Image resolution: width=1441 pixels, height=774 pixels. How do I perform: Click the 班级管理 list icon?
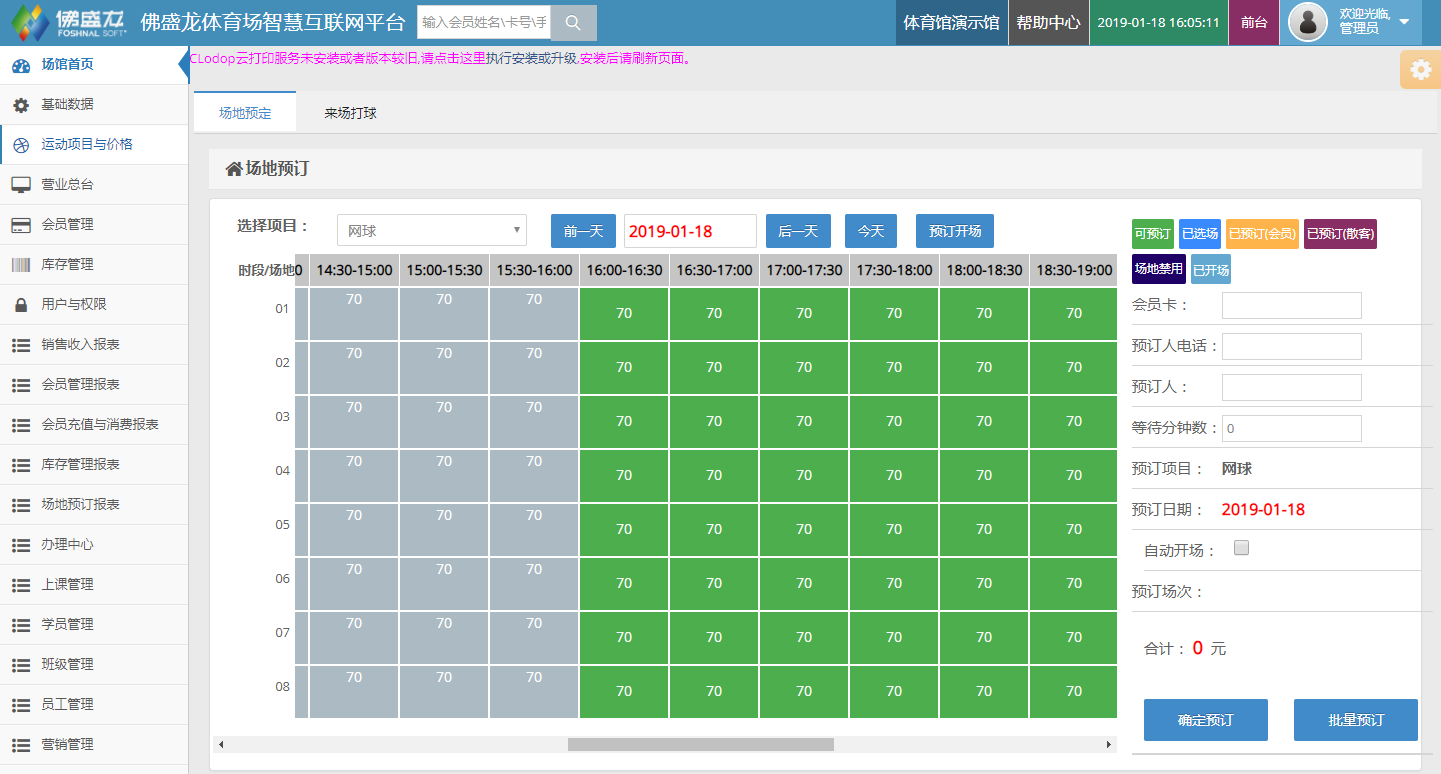click(21, 665)
